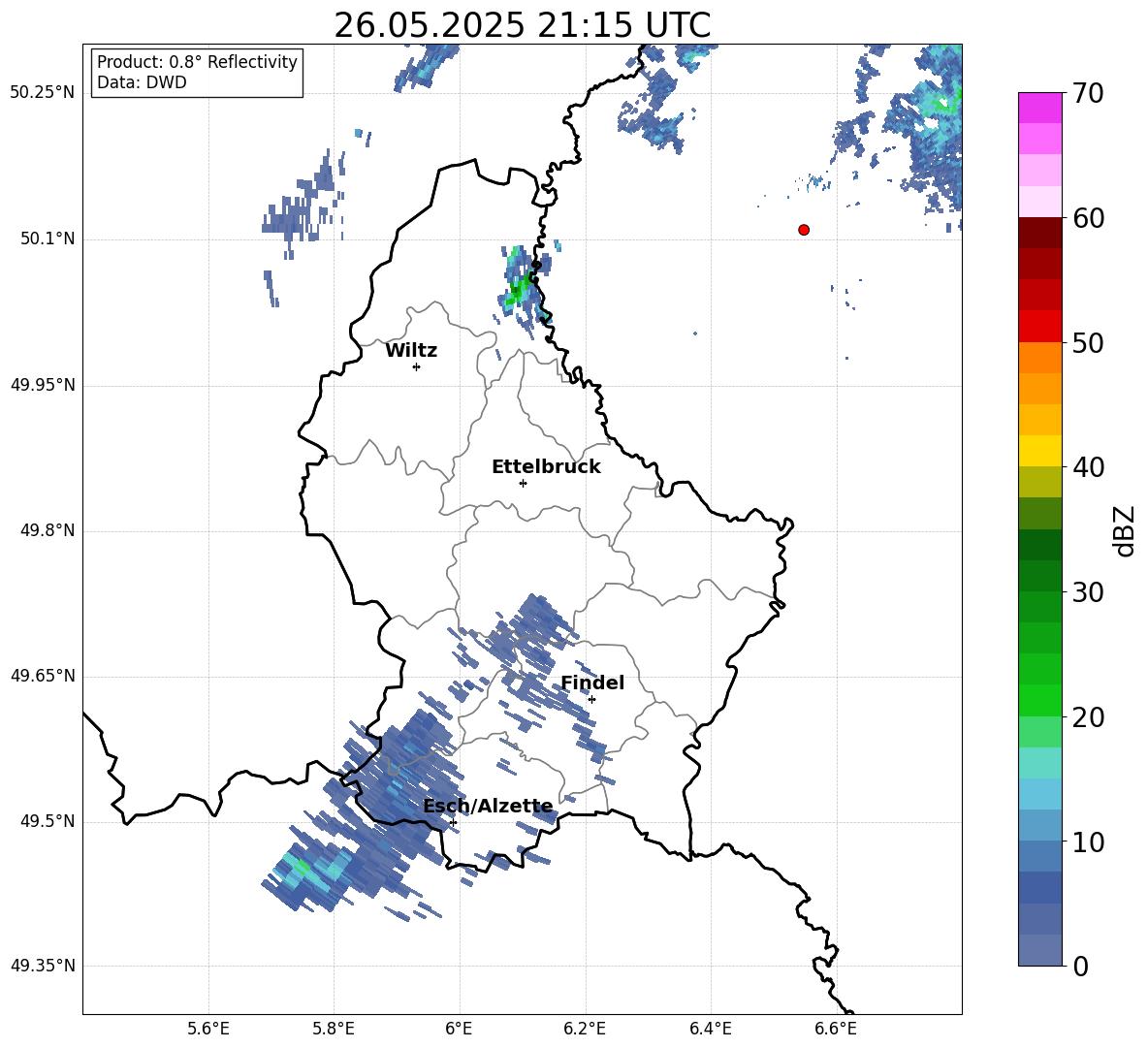Click the 0 colorbar tick value
The height and width of the screenshot is (1048, 1148).
1080,966
